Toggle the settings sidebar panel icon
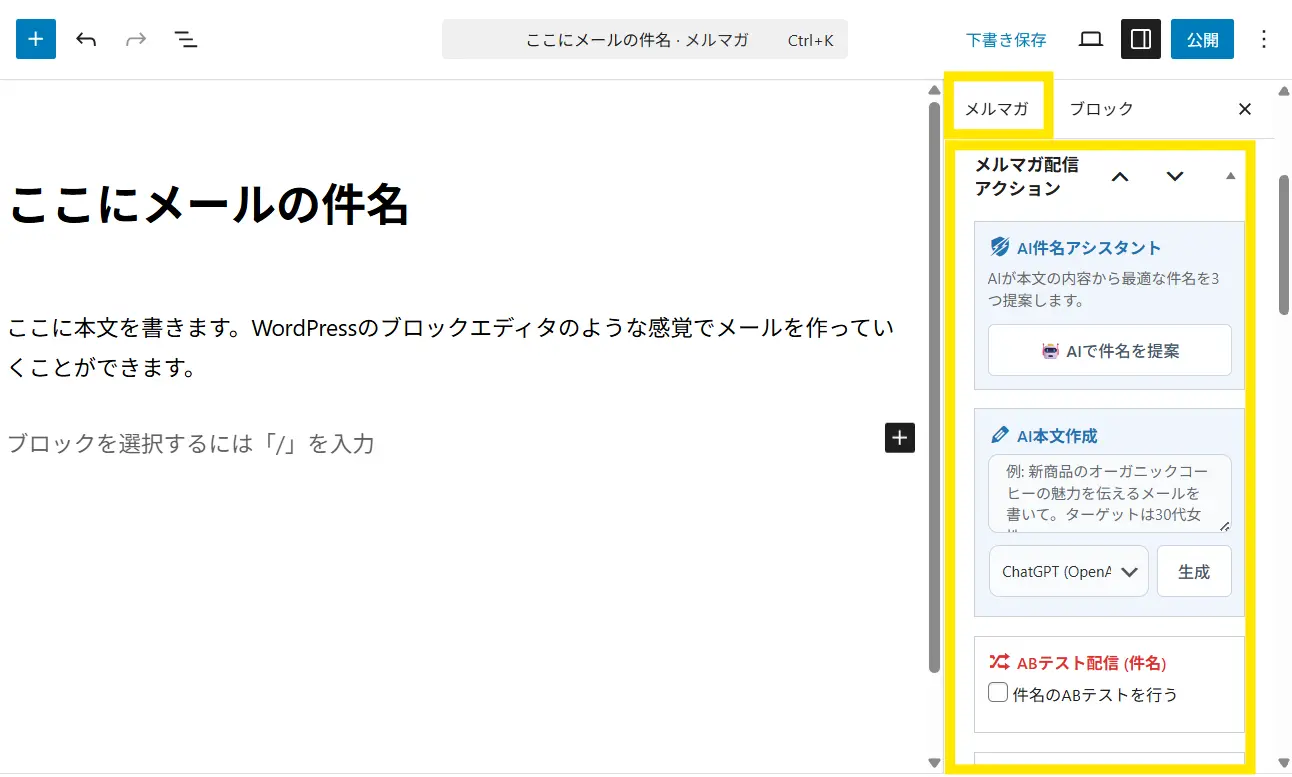The height and width of the screenshot is (777, 1292). tap(1140, 39)
